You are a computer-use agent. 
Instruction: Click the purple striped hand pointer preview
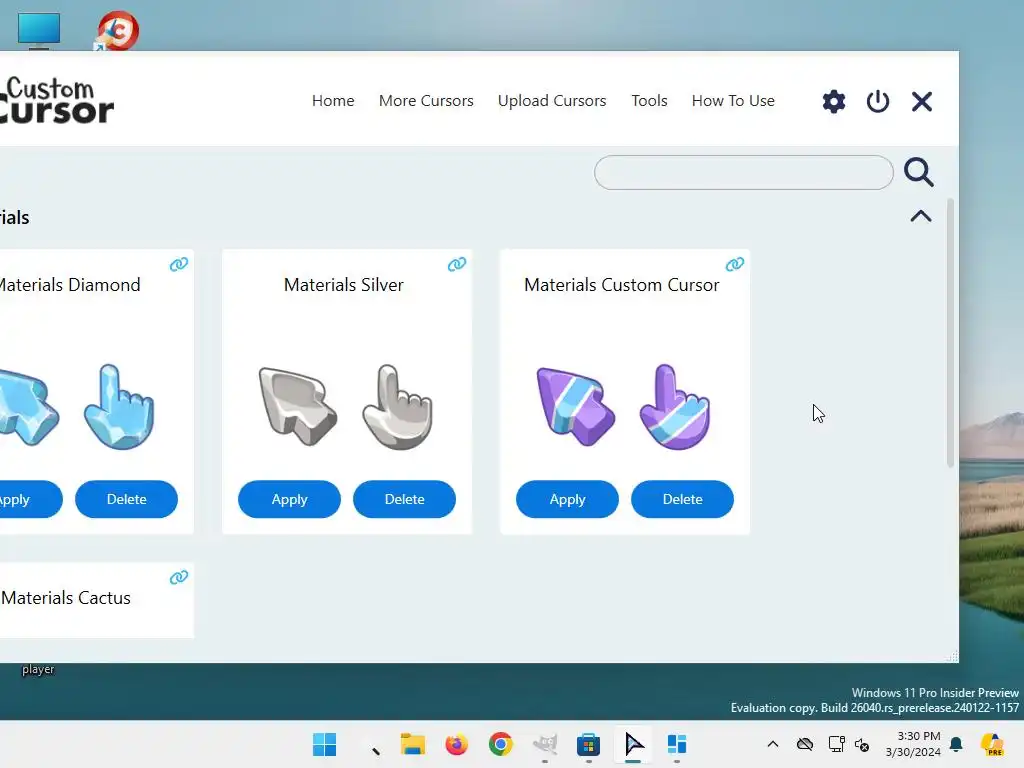pos(675,406)
